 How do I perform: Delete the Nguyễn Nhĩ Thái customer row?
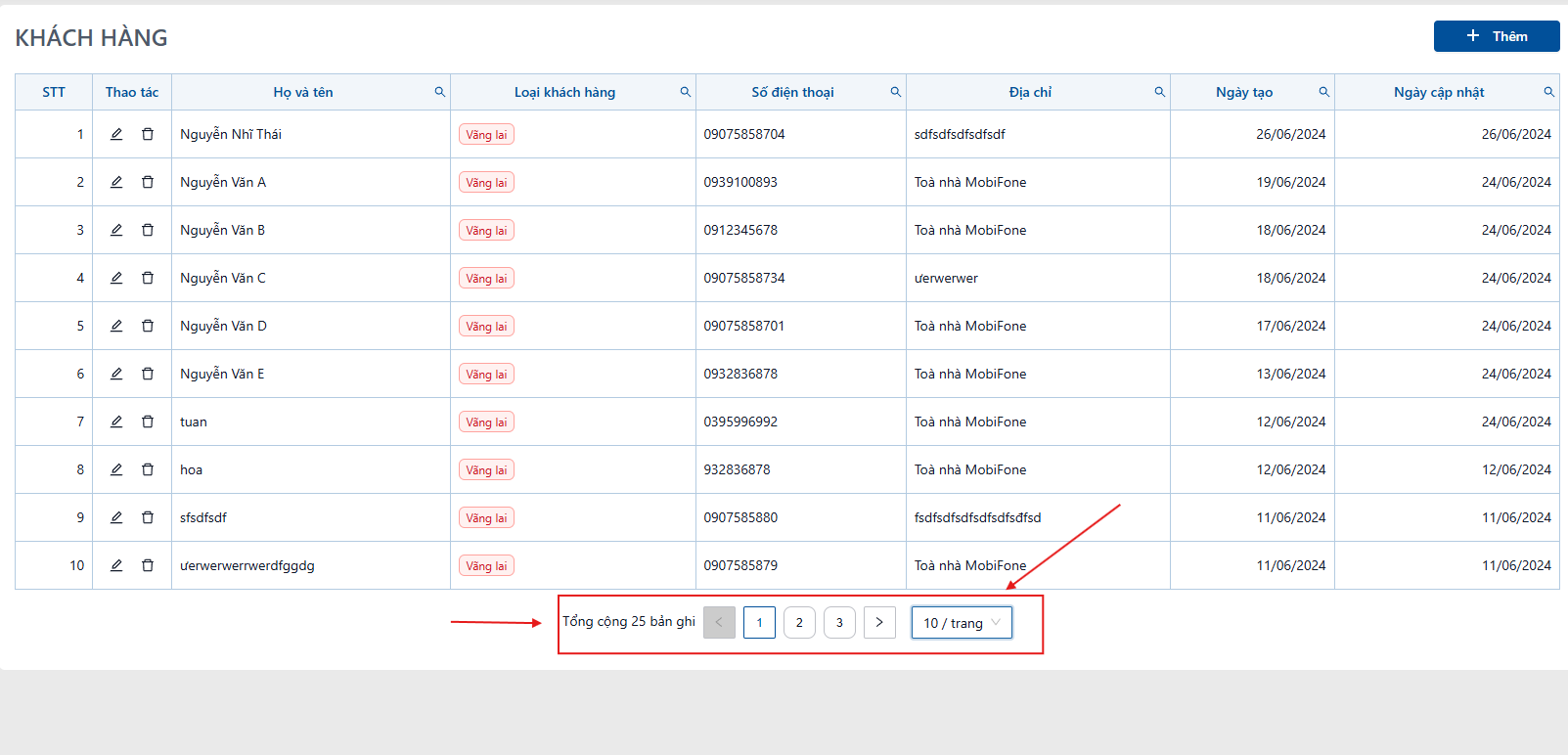coord(148,134)
